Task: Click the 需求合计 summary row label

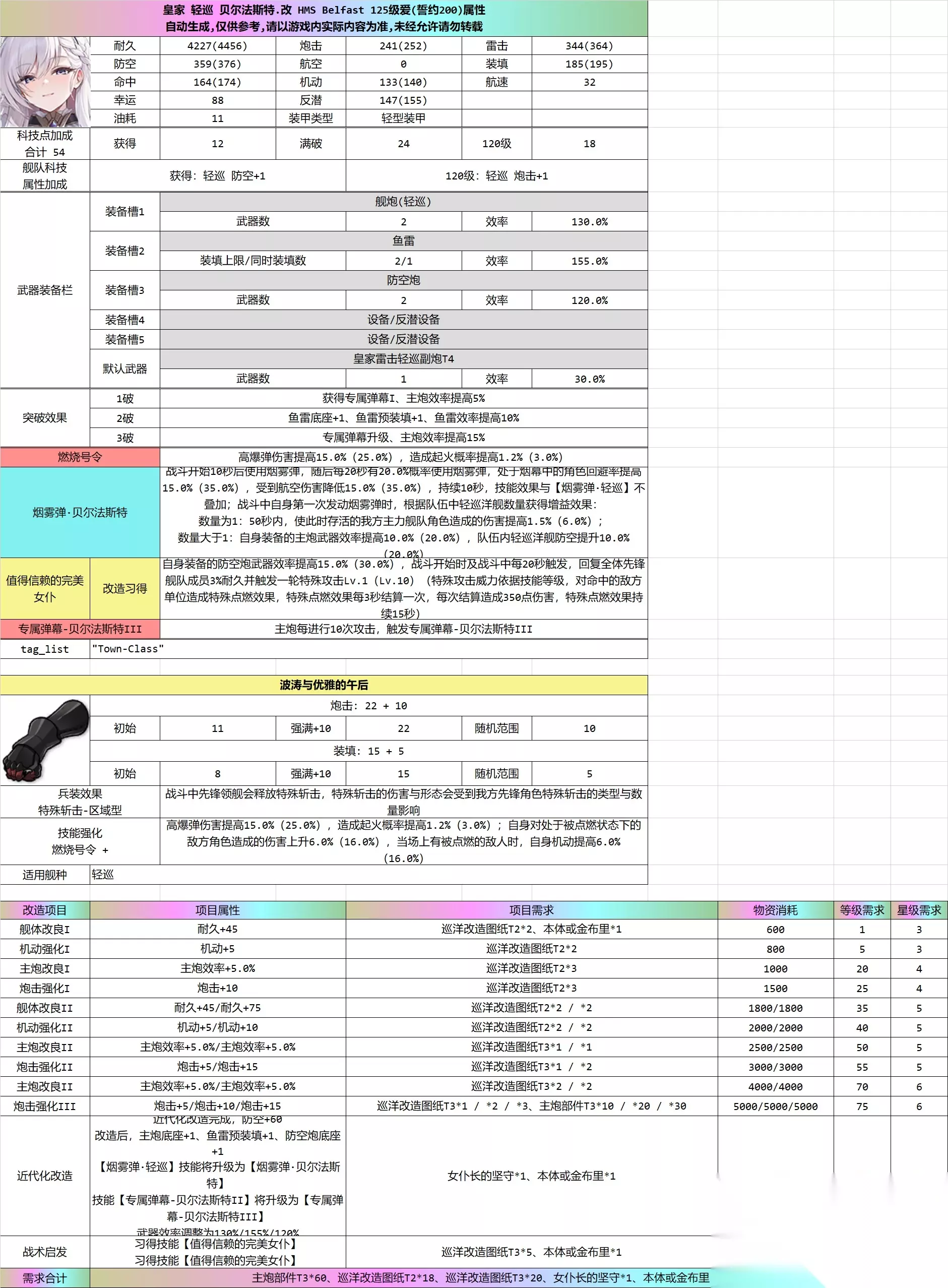Action: pos(45,1278)
